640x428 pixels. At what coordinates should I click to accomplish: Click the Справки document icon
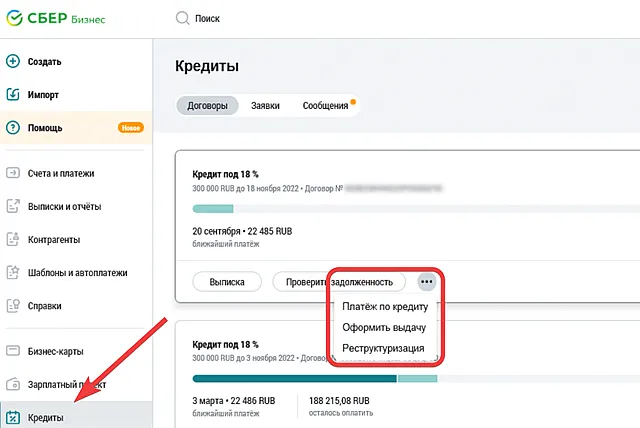[13, 306]
